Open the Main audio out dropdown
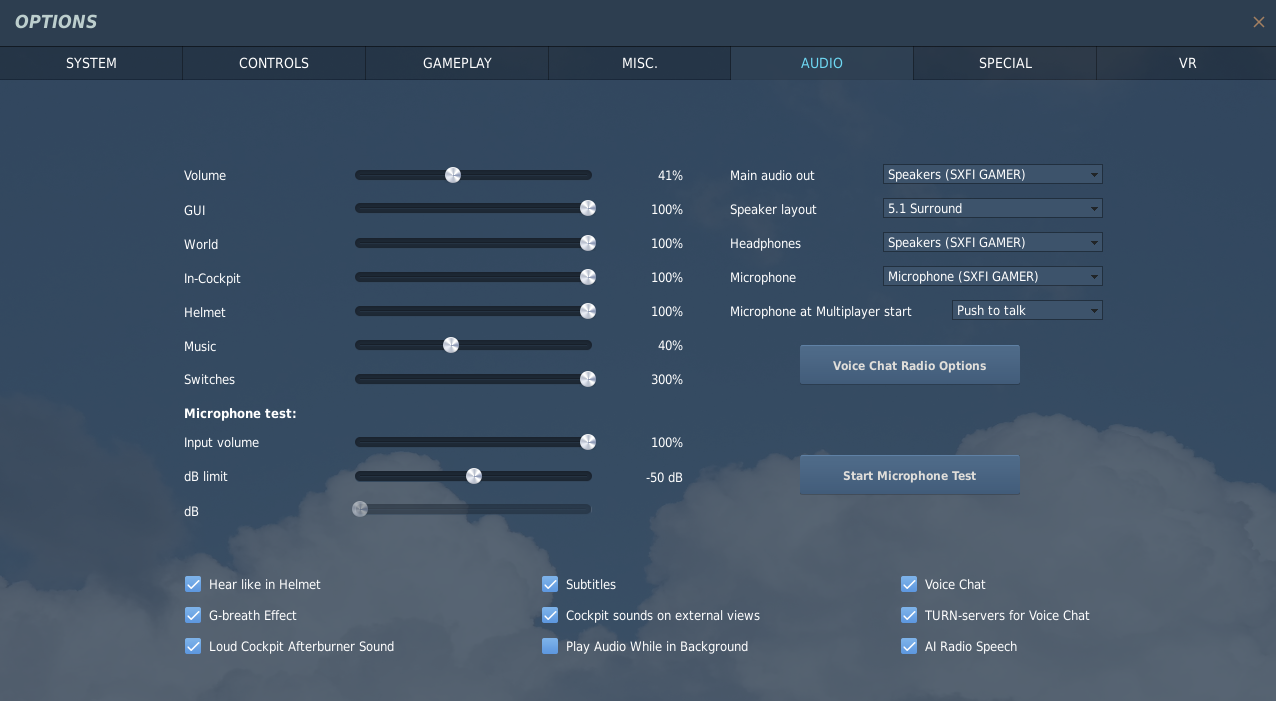The width and height of the screenshot is (1276, 701). tap(993, 174)
